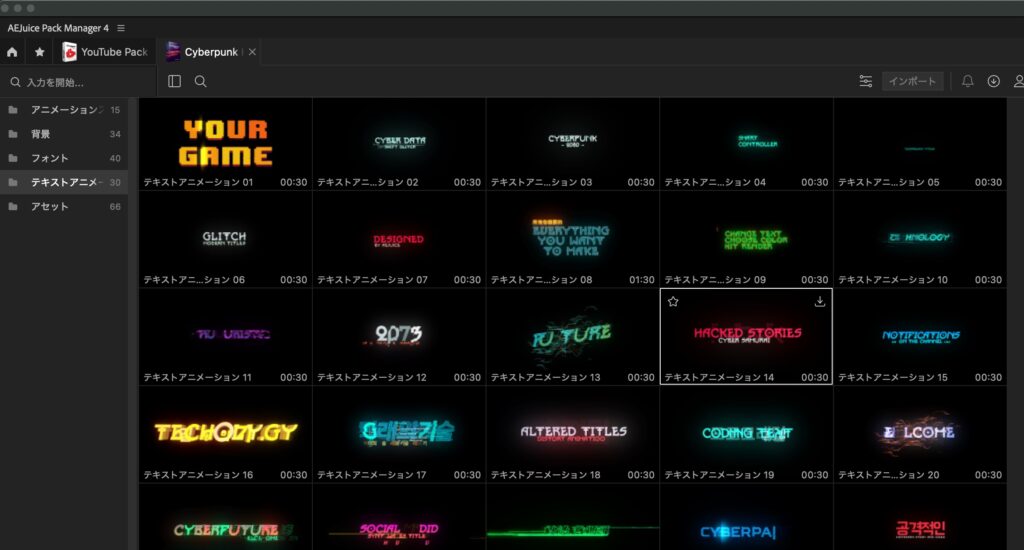Image resolution: width=1024 pixels, height=550 pixels.
Task: Close the Cyberpunk tab
Action: [252, 52]
